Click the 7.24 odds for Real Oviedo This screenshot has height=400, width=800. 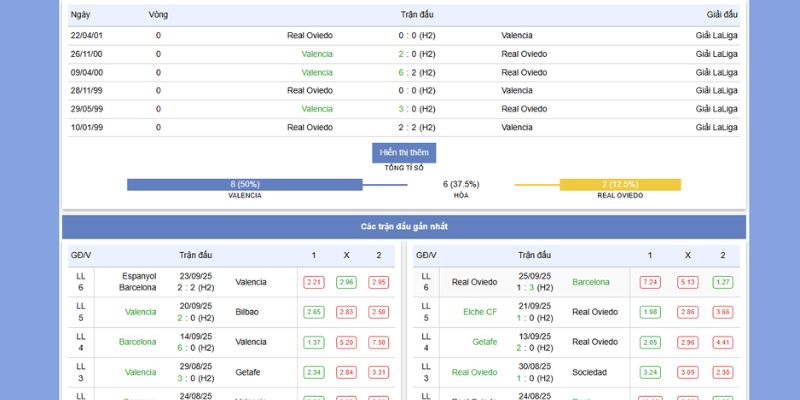point(650,283)
